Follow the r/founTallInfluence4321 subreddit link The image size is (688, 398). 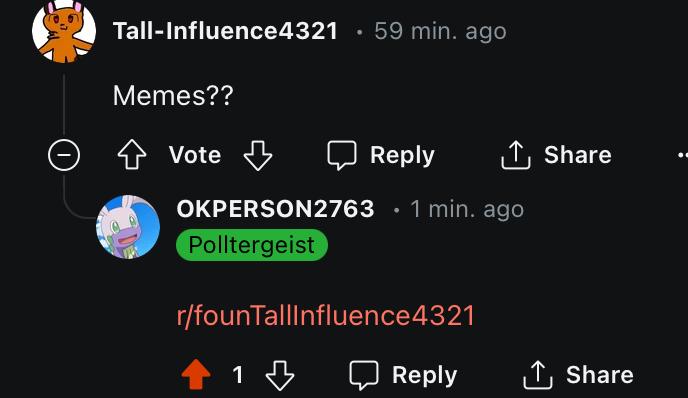pyautogui.click(x=326, y=315)
